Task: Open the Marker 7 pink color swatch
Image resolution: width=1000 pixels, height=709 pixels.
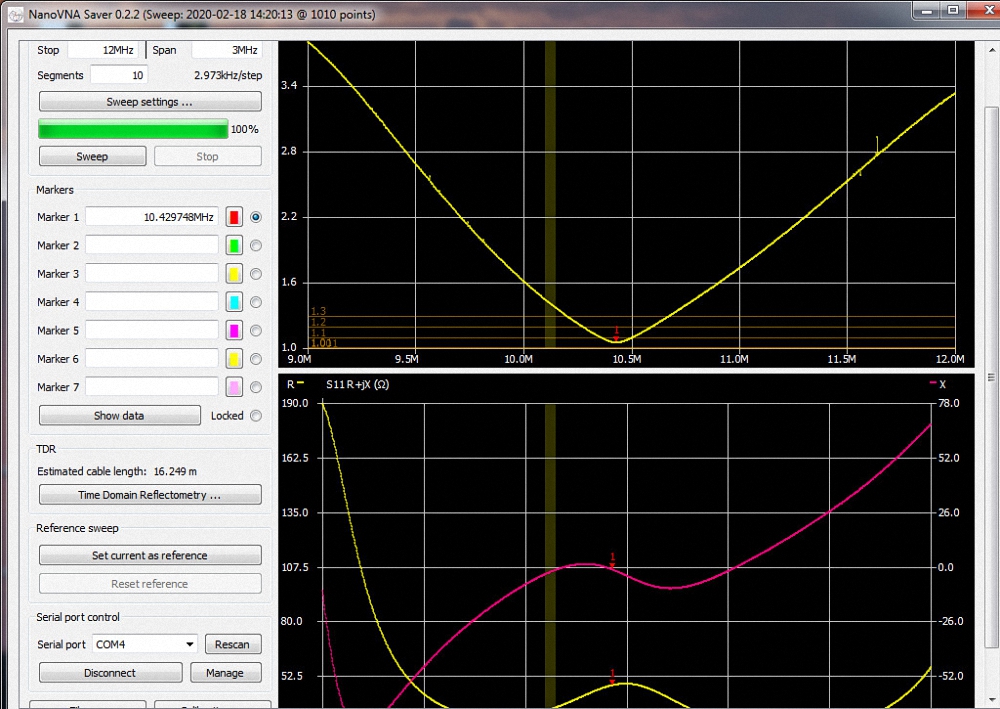Action: tap(234, 387)
